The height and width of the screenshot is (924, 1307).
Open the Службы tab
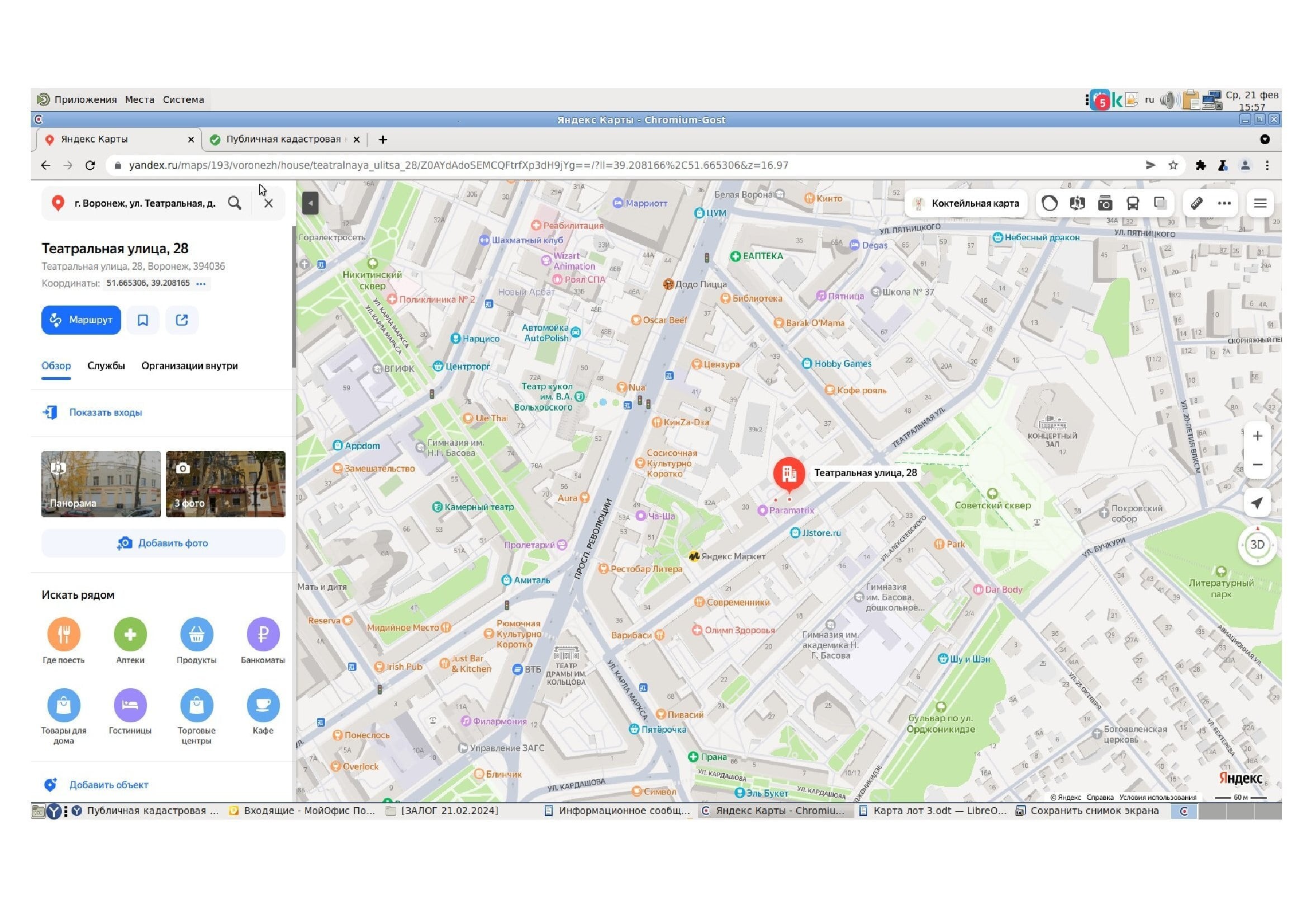coord(106,366)
